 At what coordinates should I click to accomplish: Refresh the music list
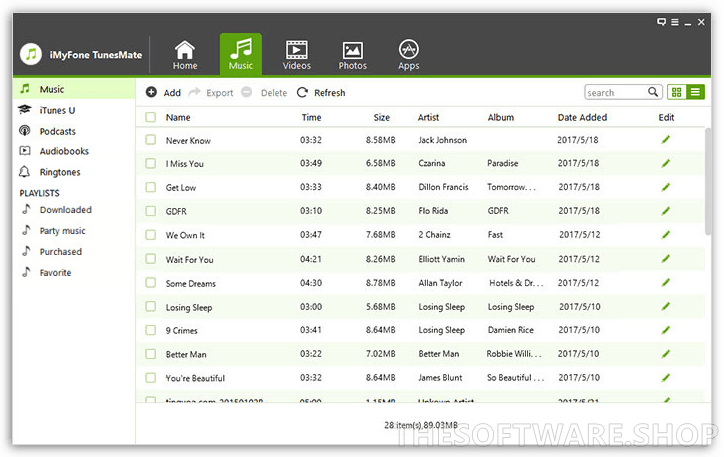coord(320,93)
